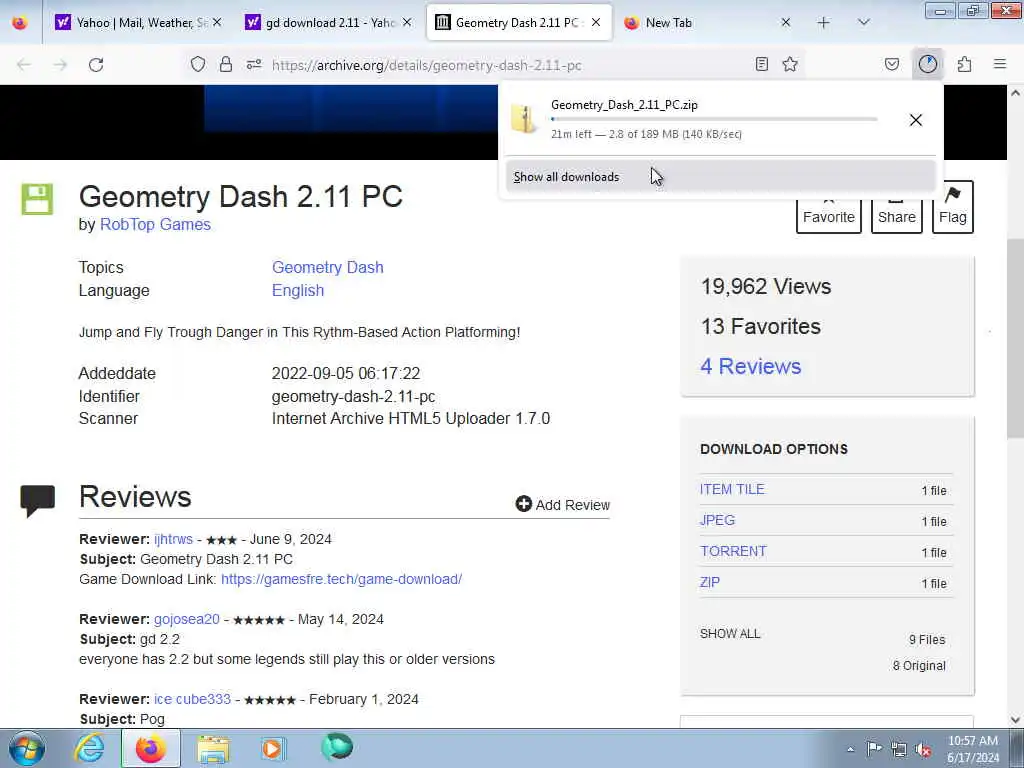Save the page to Pocket
1024x768 pixels.
[x=892, y=64]
